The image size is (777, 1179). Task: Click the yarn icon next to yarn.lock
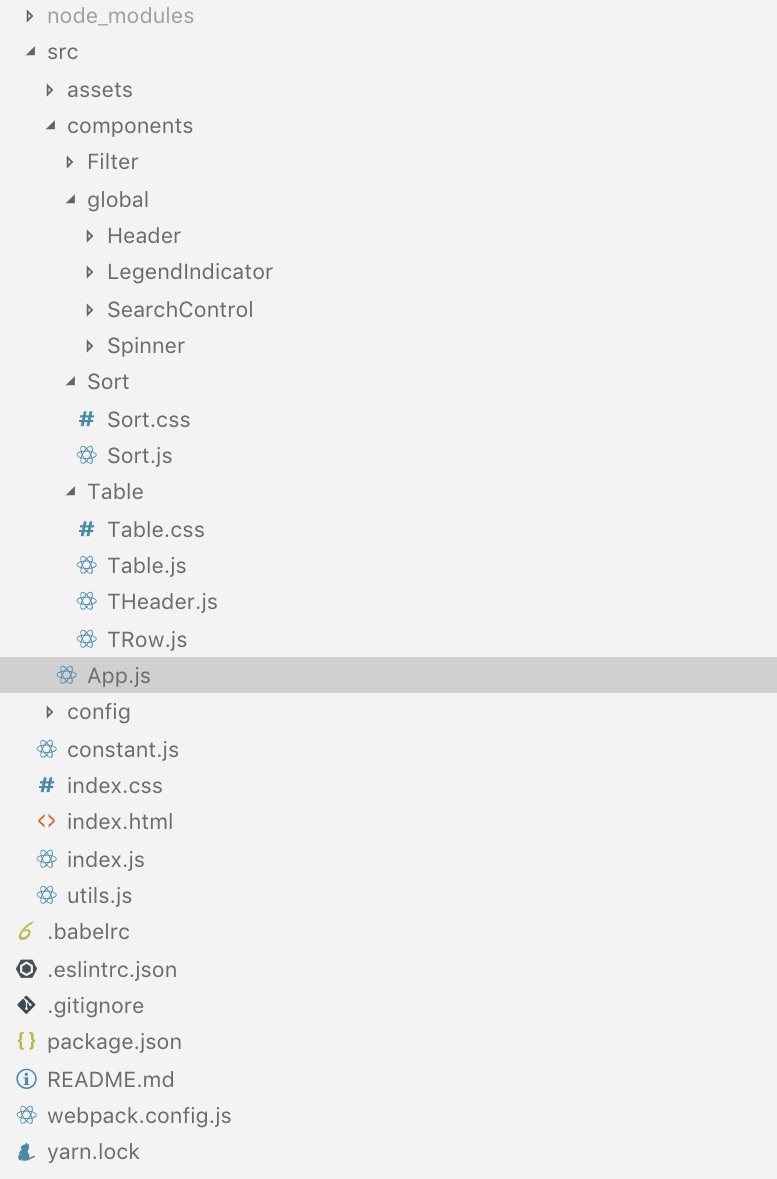[25, 1151]
